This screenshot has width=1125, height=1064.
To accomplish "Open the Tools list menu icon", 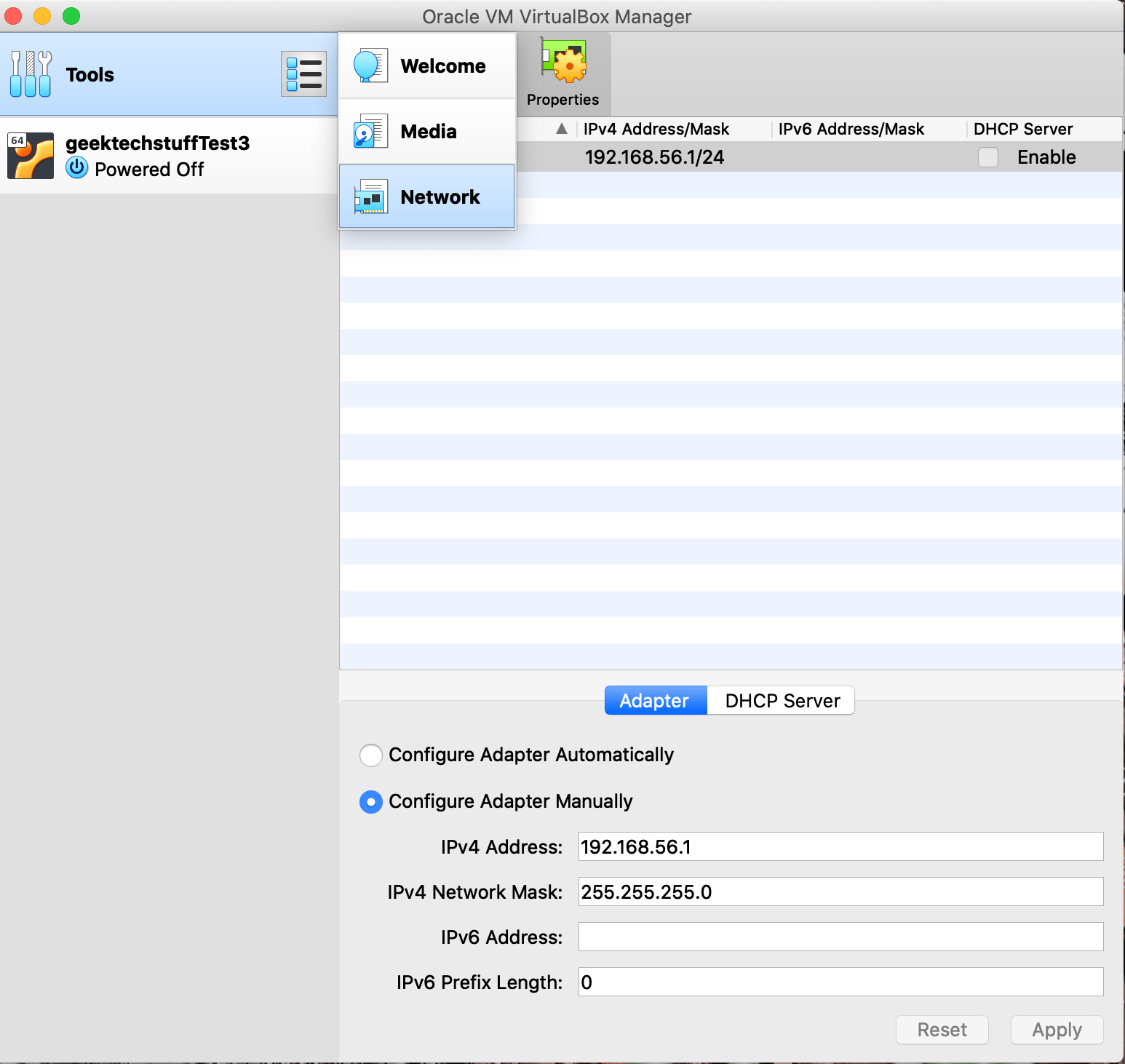I will [x=303, y=74].
